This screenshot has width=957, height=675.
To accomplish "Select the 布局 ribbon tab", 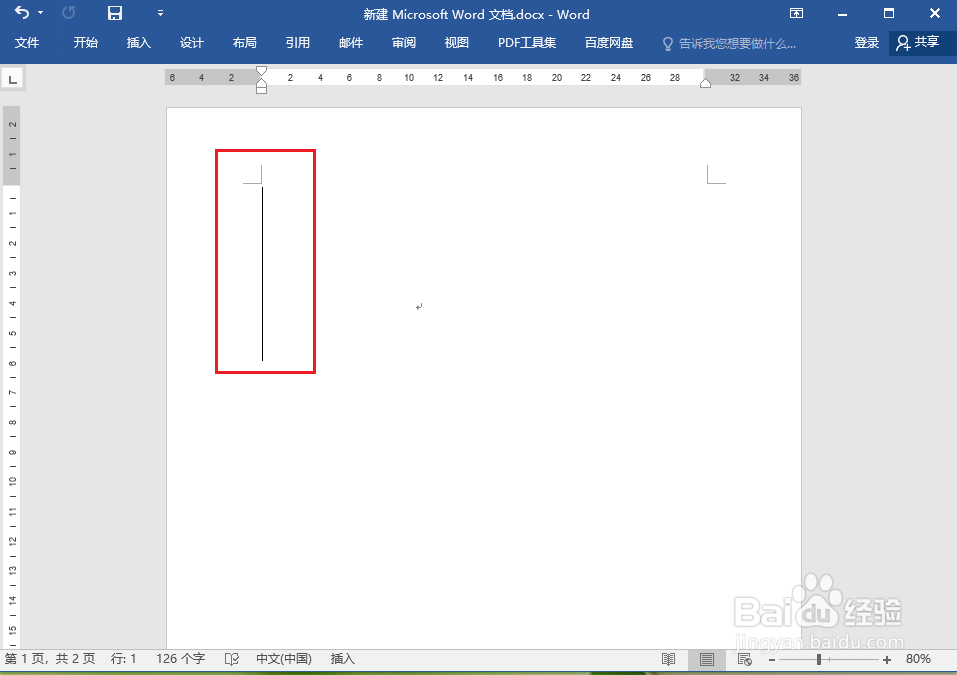I will 245,43.
